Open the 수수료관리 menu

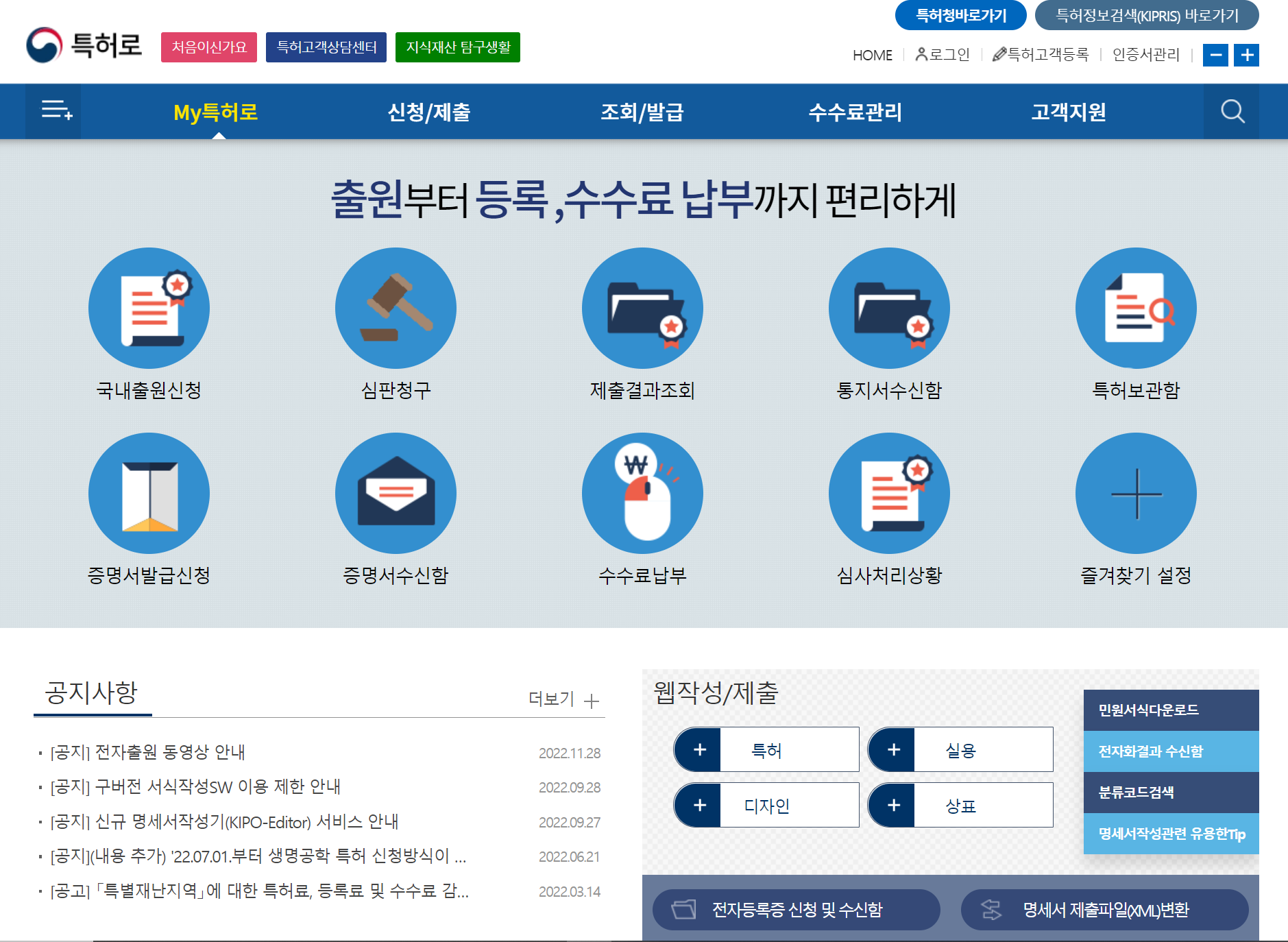pyautogui.click(x=855, y=112)
